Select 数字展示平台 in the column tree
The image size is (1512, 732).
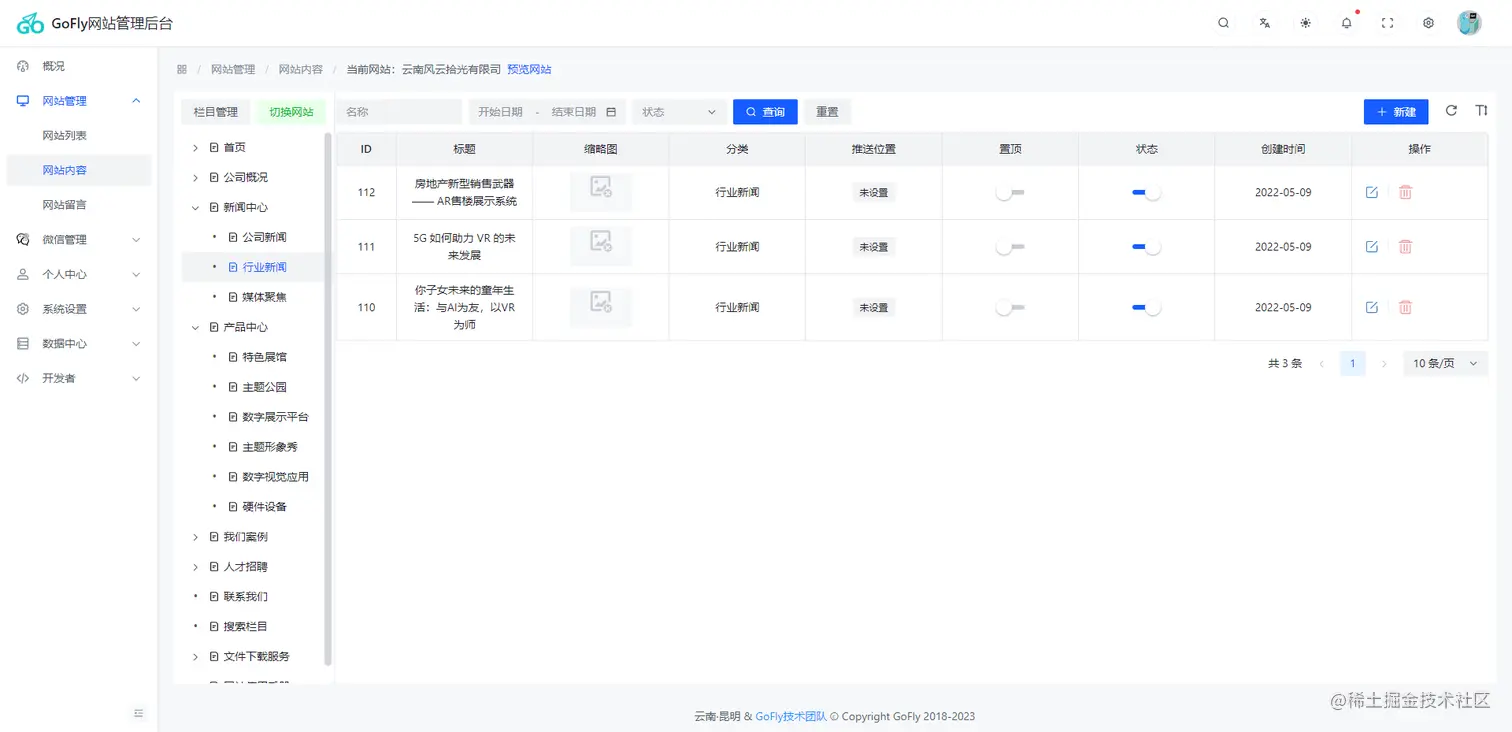(275, 418)
